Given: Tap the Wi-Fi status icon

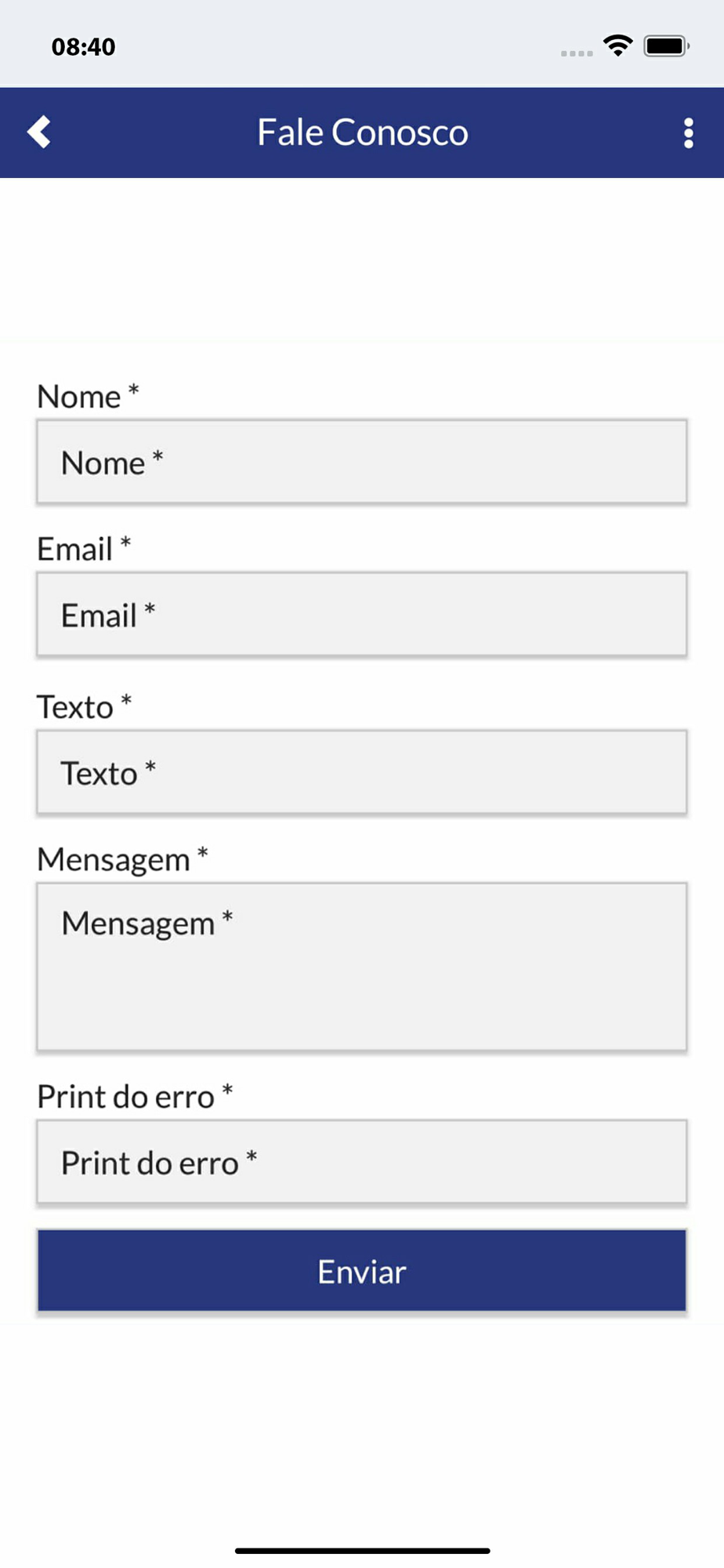Looking at the screenshot, I should 617,45.
